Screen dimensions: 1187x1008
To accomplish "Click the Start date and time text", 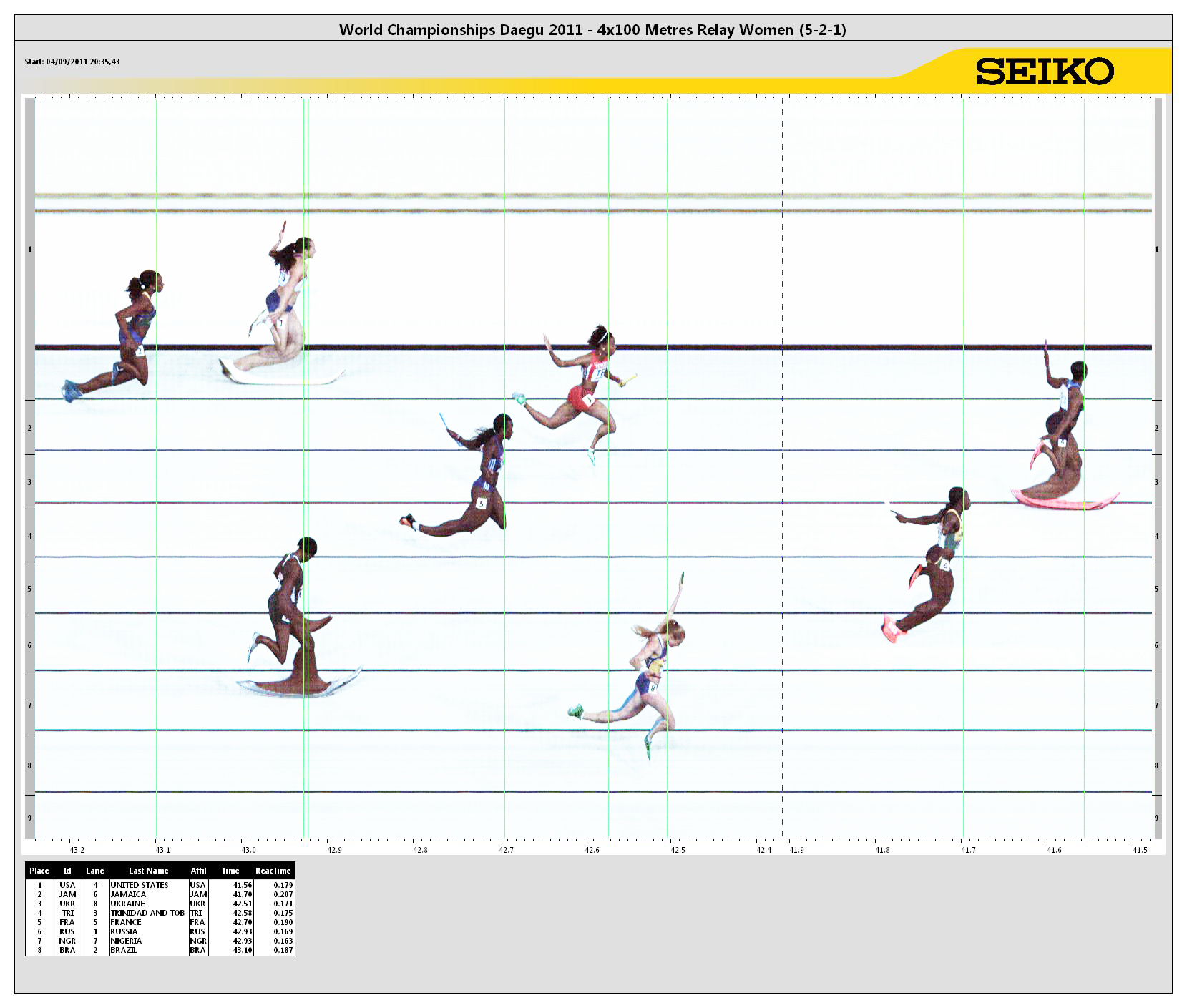I will point(72,62).
